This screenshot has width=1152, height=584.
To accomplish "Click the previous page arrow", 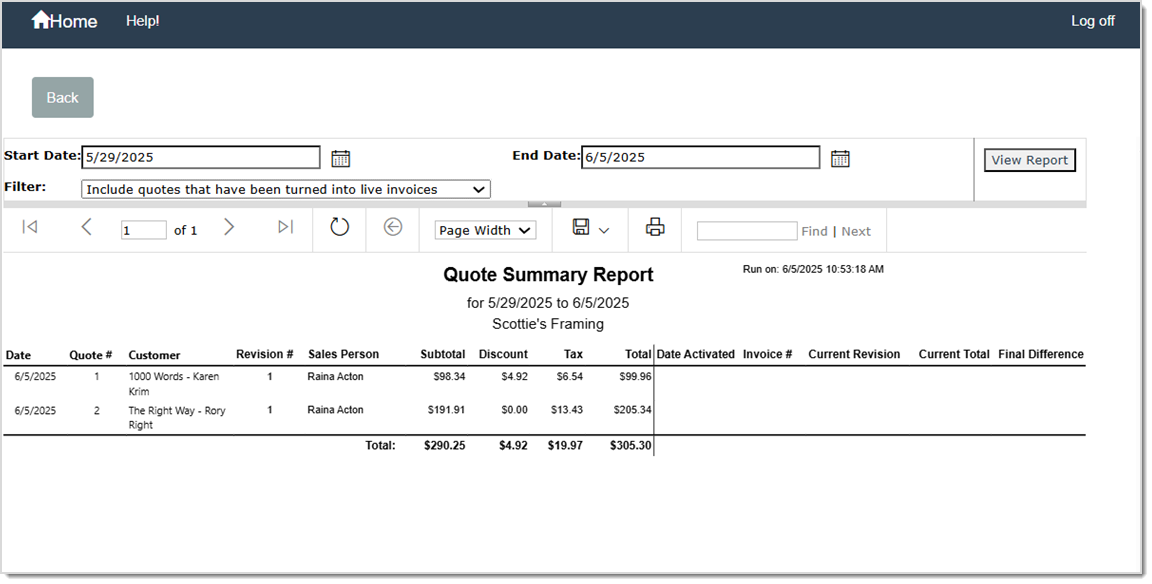I will tap(86, 228).
